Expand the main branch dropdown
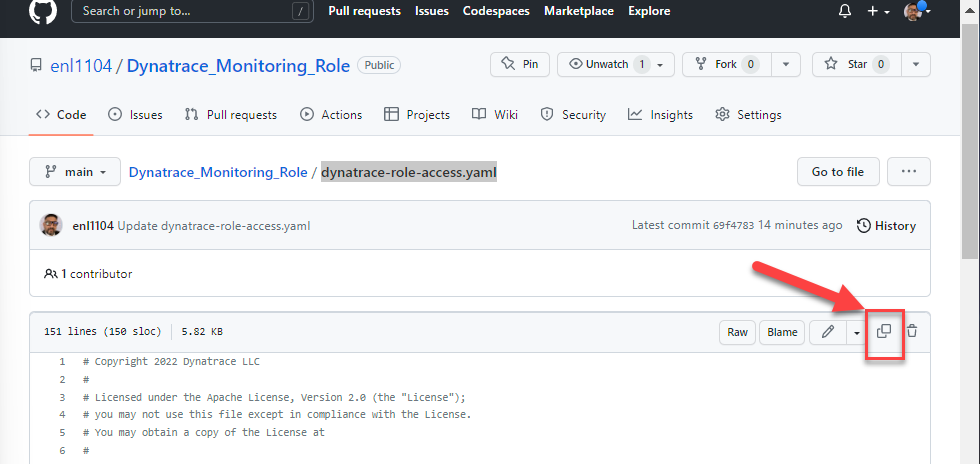The height and width of the screenshot is (464, 980). tap(75, 172)
